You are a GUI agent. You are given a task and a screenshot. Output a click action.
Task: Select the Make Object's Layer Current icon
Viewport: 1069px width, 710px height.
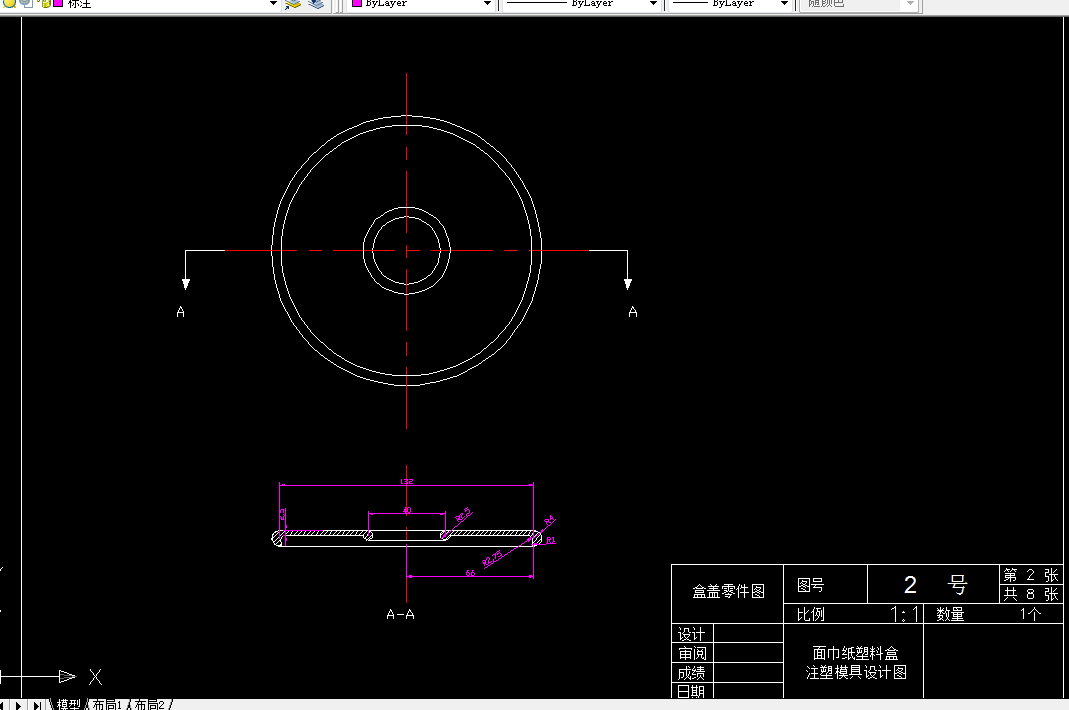291,4
